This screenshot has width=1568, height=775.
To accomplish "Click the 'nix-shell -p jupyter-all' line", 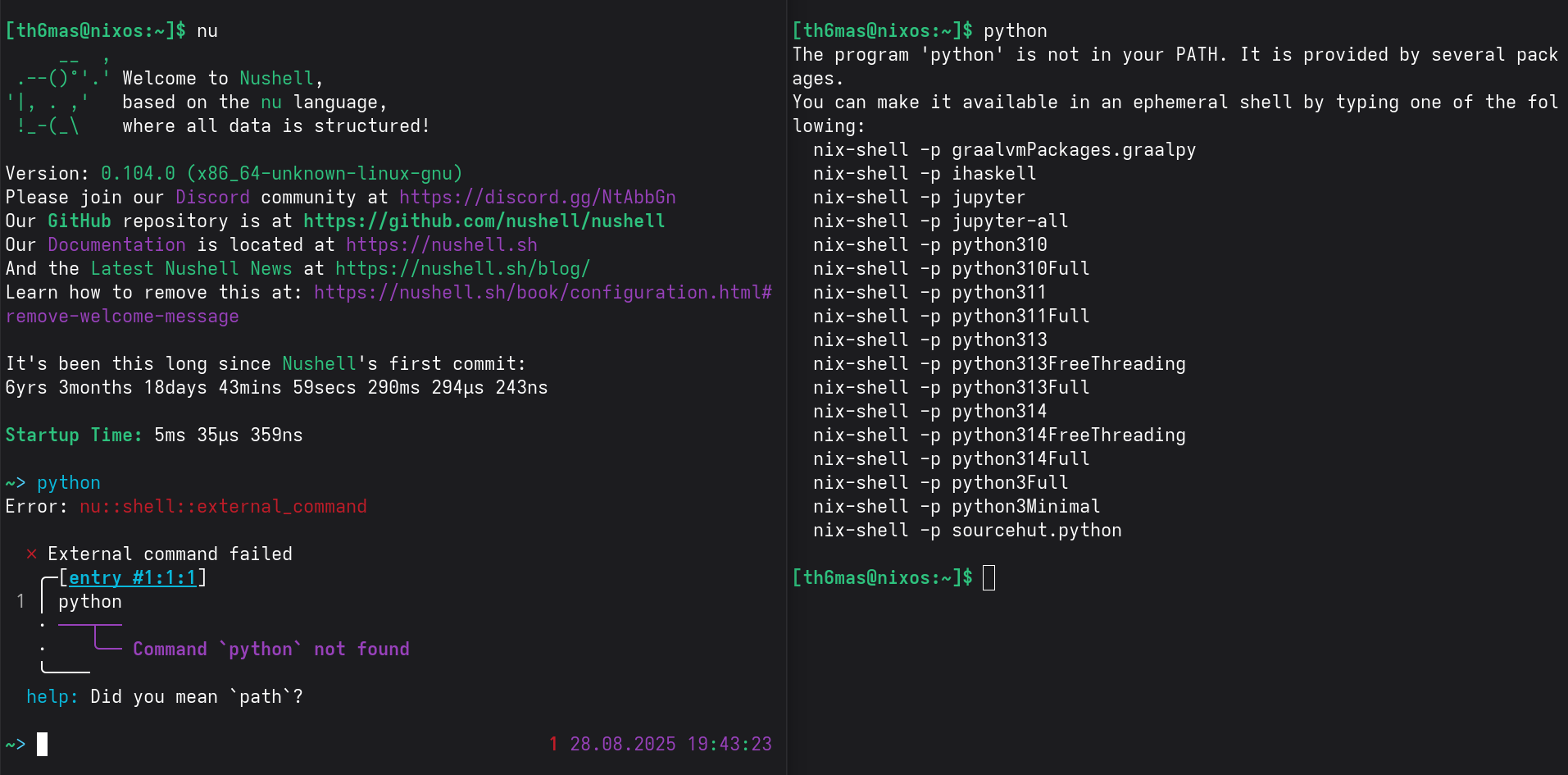I will click(x=940, y=221).
